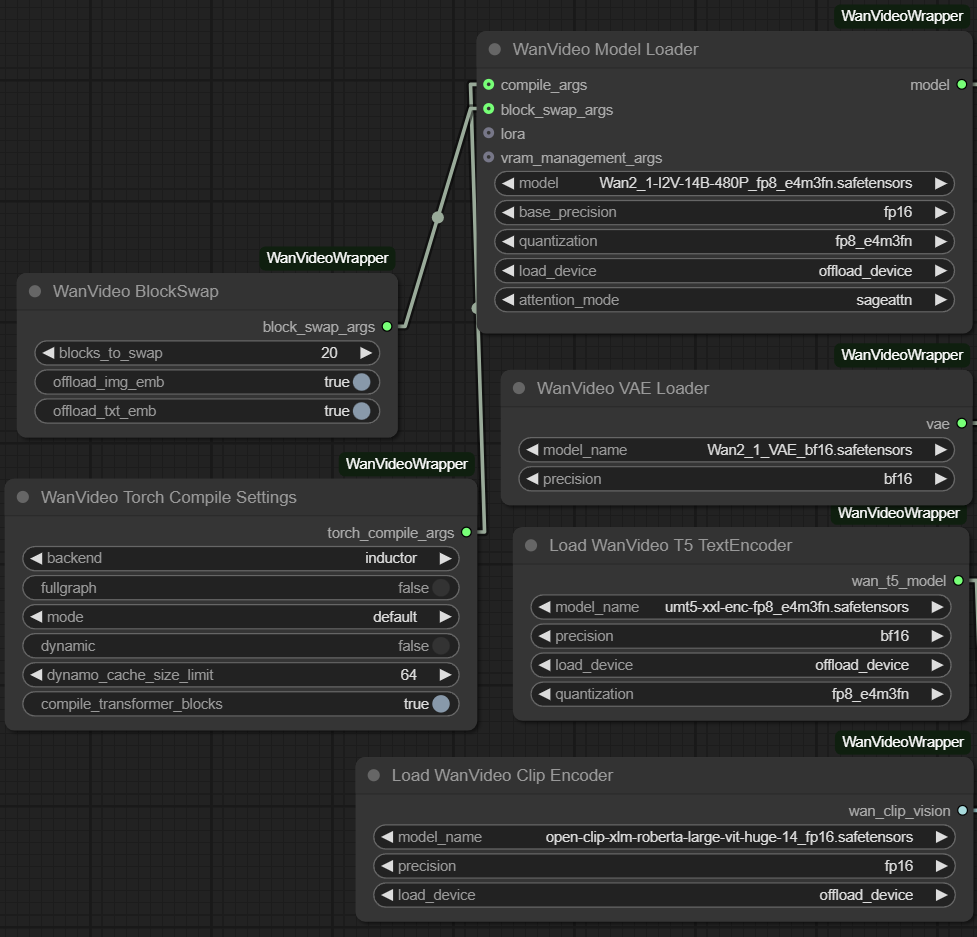The height and width of the screenshot is (937, 977).
Task: Open the attention_mode sageattn dropdown
Action: (x=724, y=300)
